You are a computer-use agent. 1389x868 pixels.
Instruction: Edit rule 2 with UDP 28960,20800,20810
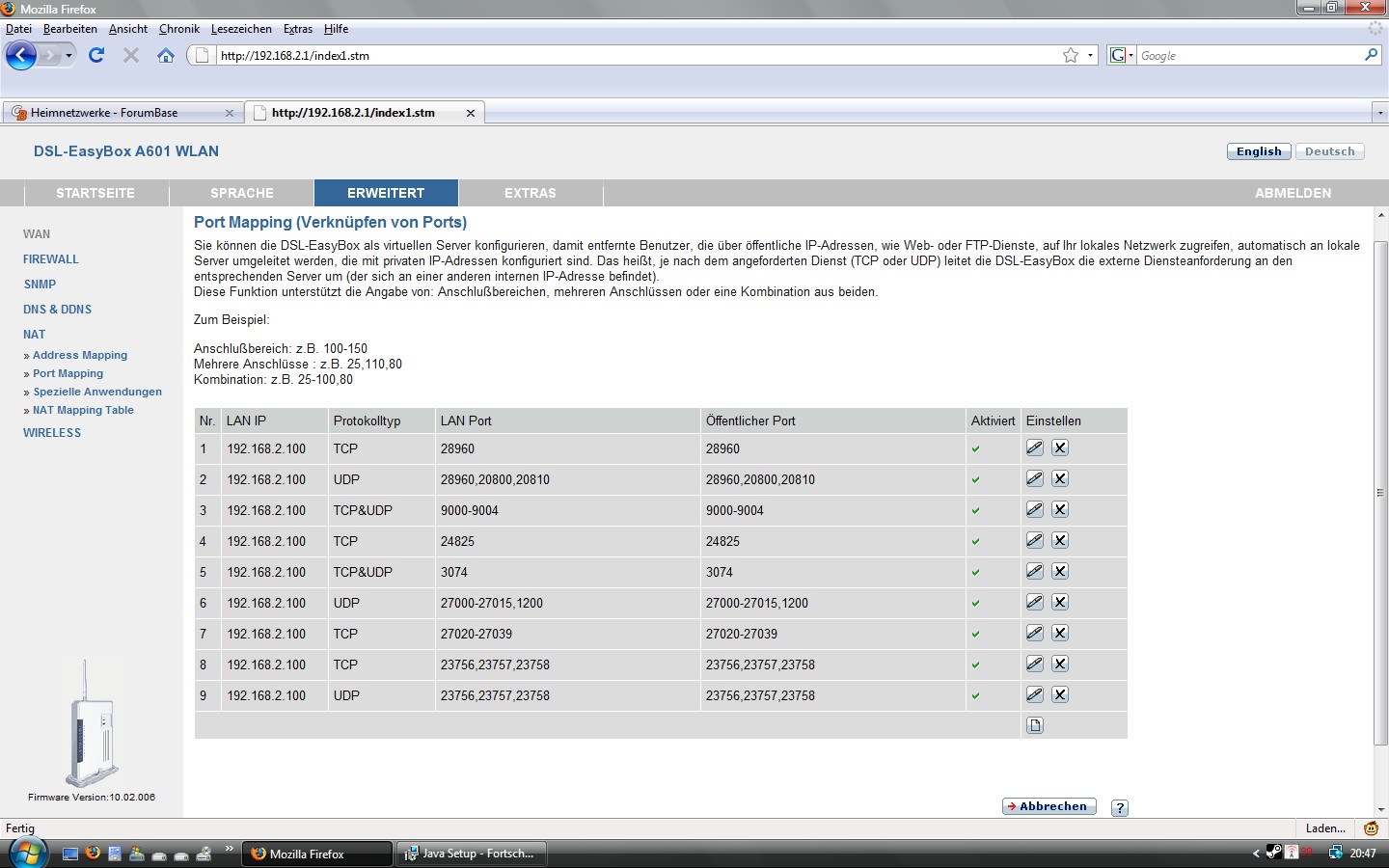tap(1035, 478)
